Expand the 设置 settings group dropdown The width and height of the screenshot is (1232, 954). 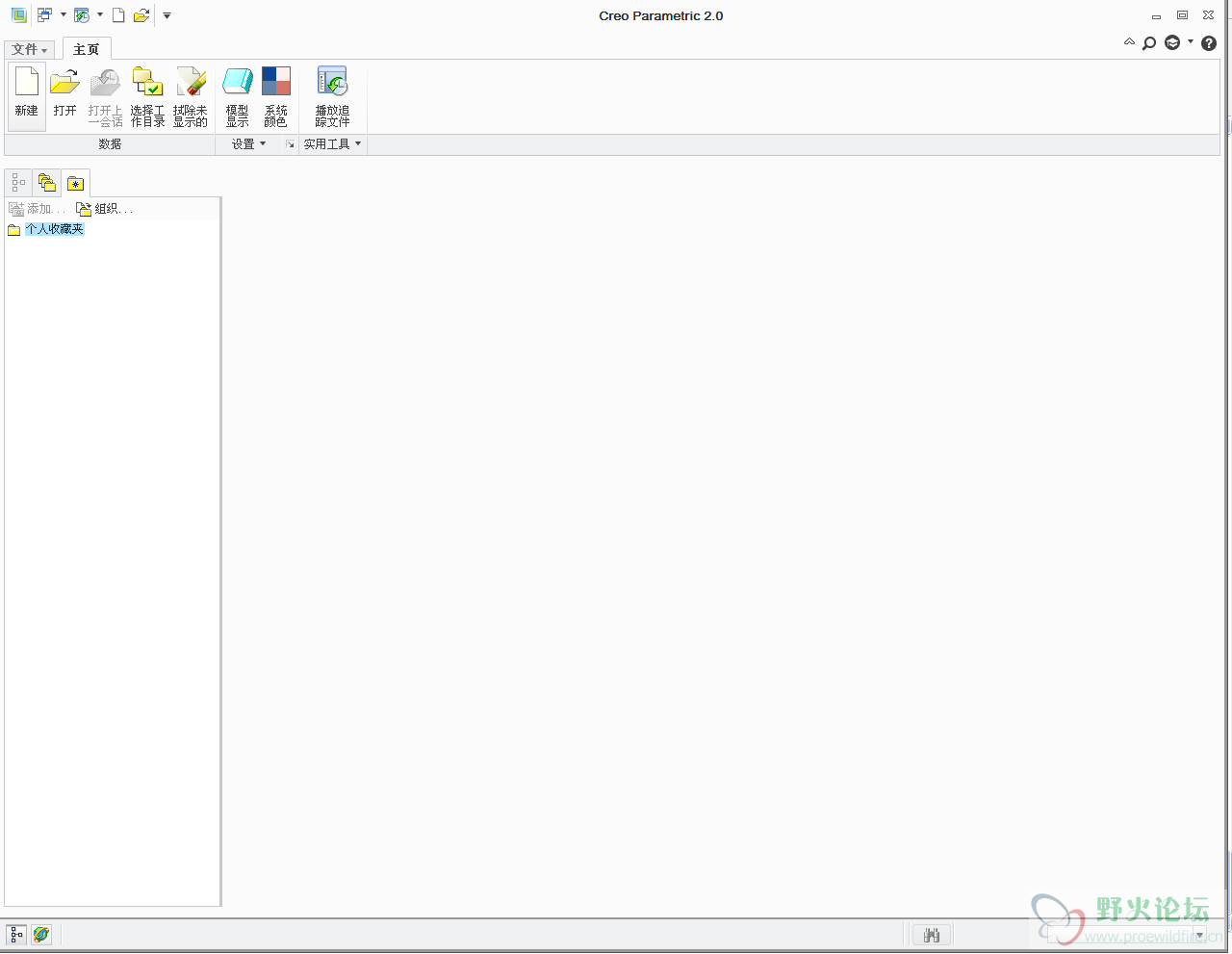(x=248, y=144)
